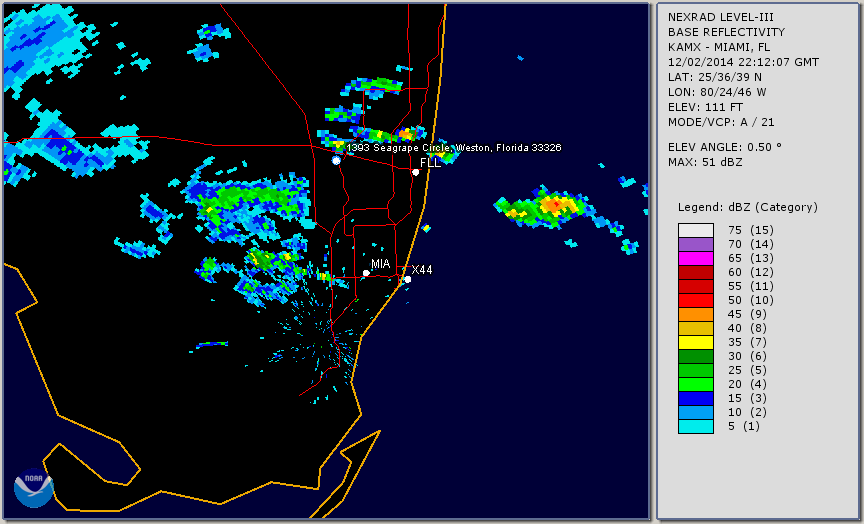This screenshot has height=524, width=864.
Task: Select the 30 dBZ dark green swatch
Action: click(x=696, y=356)
